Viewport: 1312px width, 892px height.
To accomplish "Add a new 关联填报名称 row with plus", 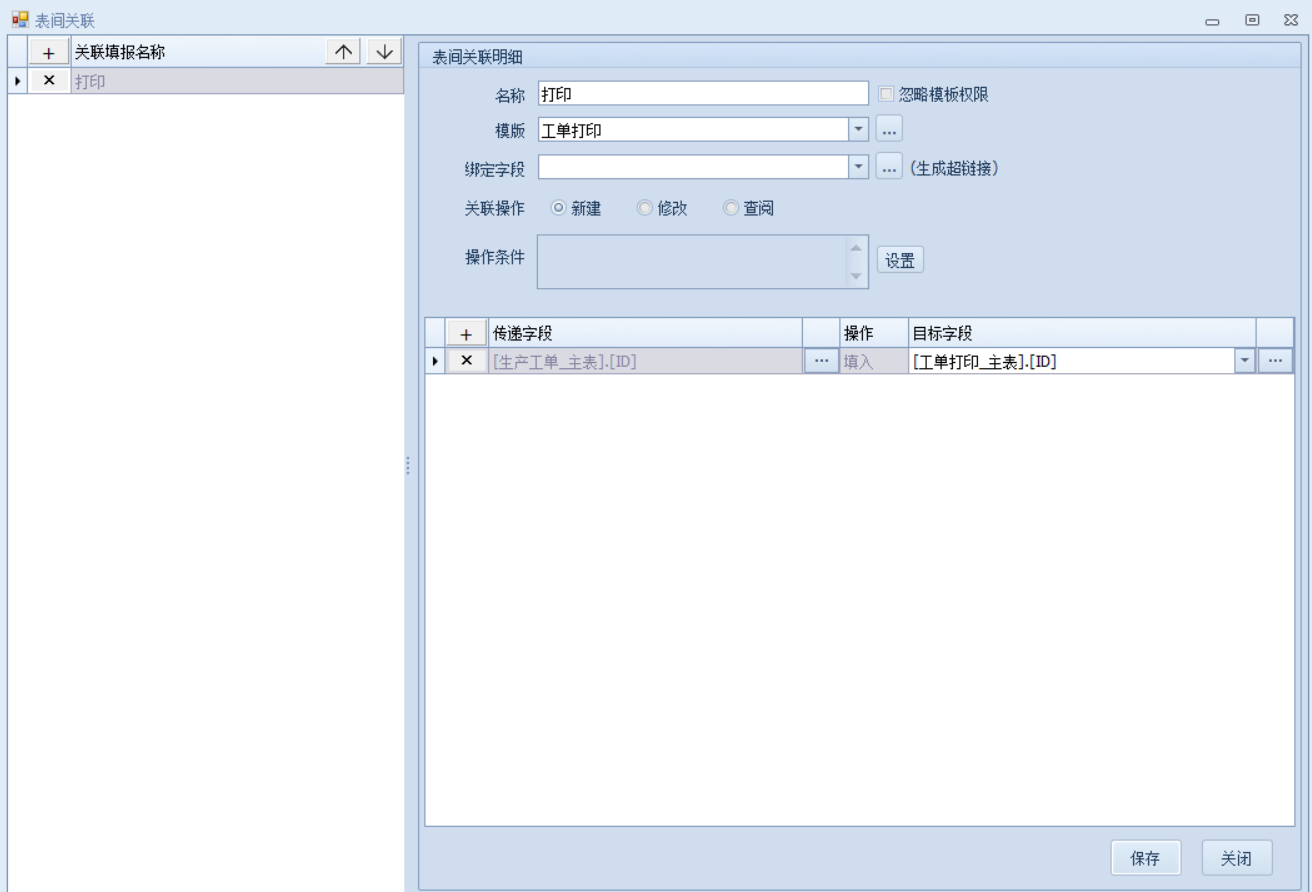I will pos(49,53).
